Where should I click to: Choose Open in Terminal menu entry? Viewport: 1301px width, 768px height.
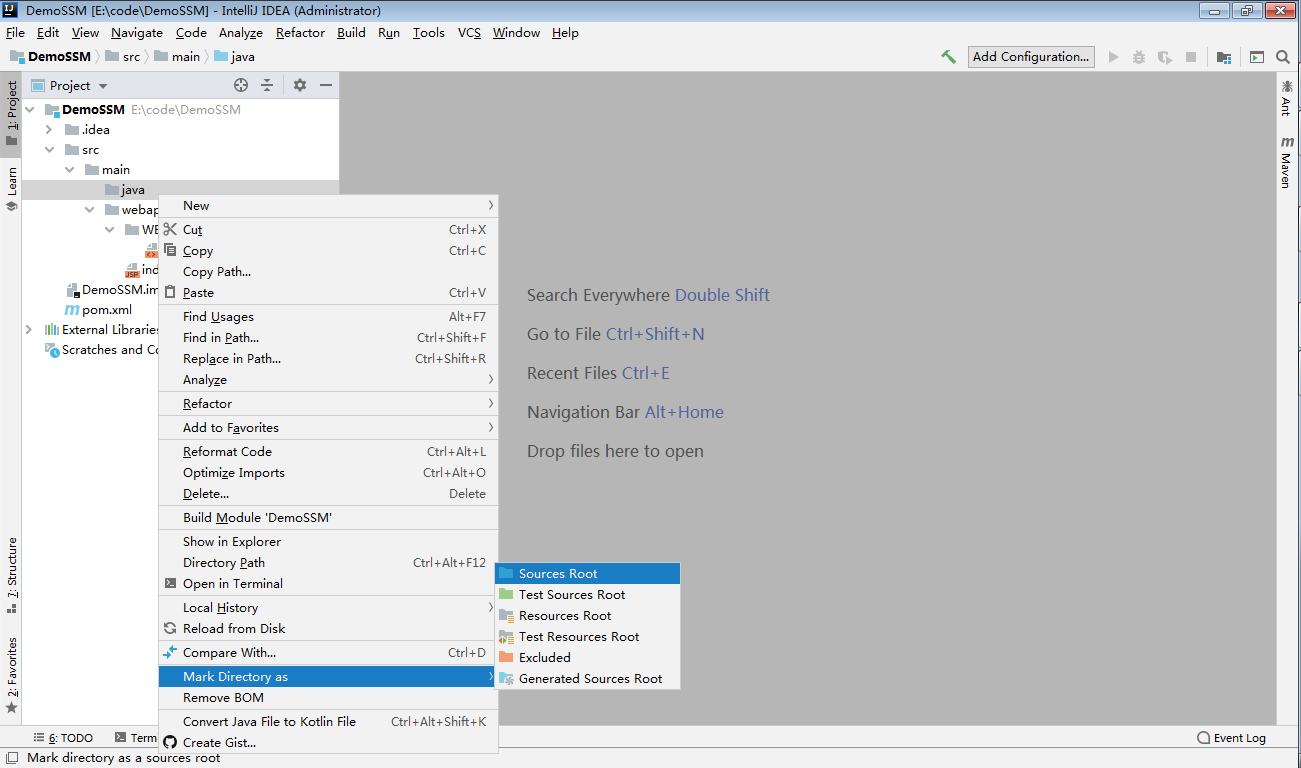point(328,584)
